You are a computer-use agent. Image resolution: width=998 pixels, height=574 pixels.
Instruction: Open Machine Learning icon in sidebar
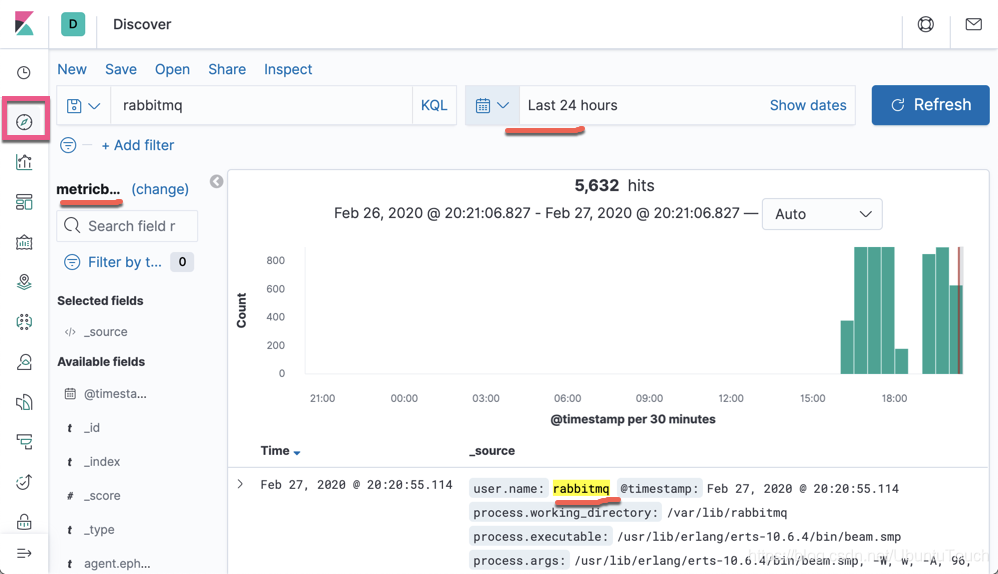pos(24,322)
